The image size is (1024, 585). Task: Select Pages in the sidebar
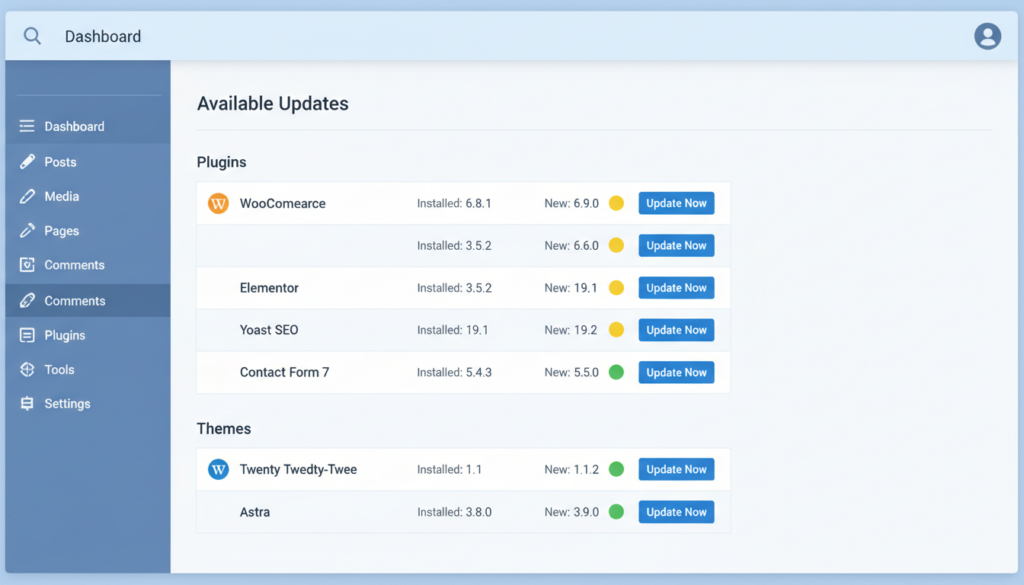pyautogui.click(x=88, y=230)
